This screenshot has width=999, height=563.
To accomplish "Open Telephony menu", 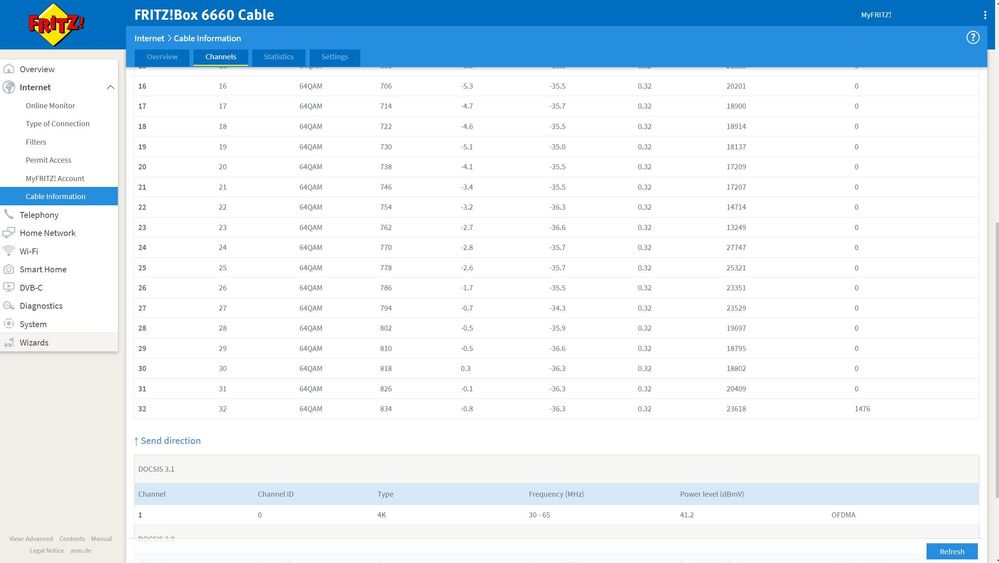I will [x=39, y=215].
